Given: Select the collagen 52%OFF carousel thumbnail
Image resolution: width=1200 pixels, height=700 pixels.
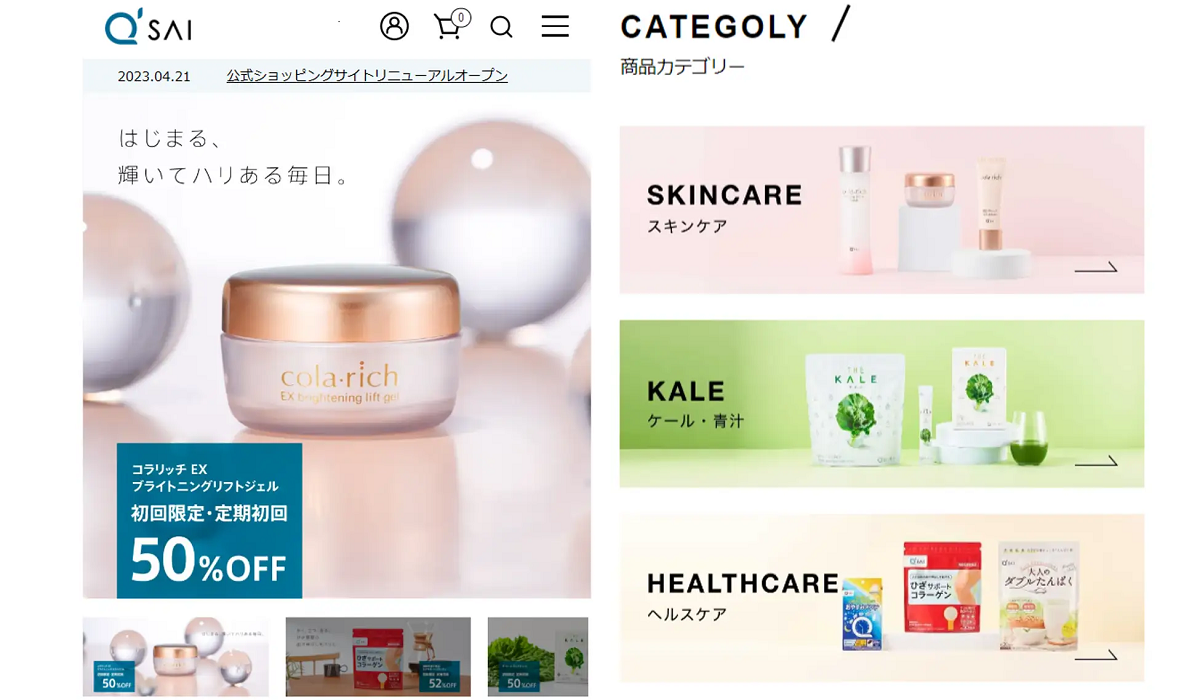Looking at the screenshot, I should 378,657.
